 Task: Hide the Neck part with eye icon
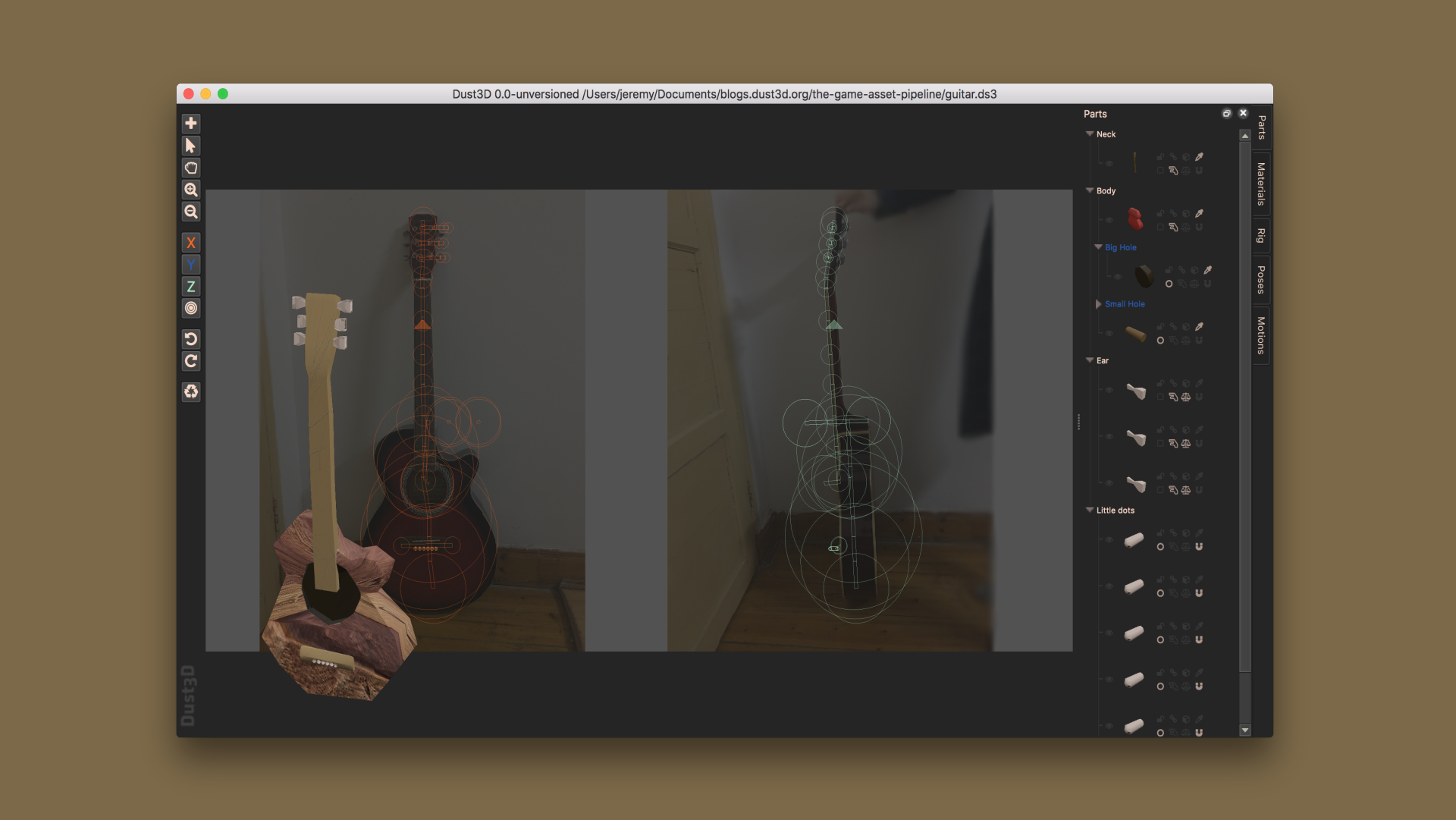click(x=1109, y=163)
